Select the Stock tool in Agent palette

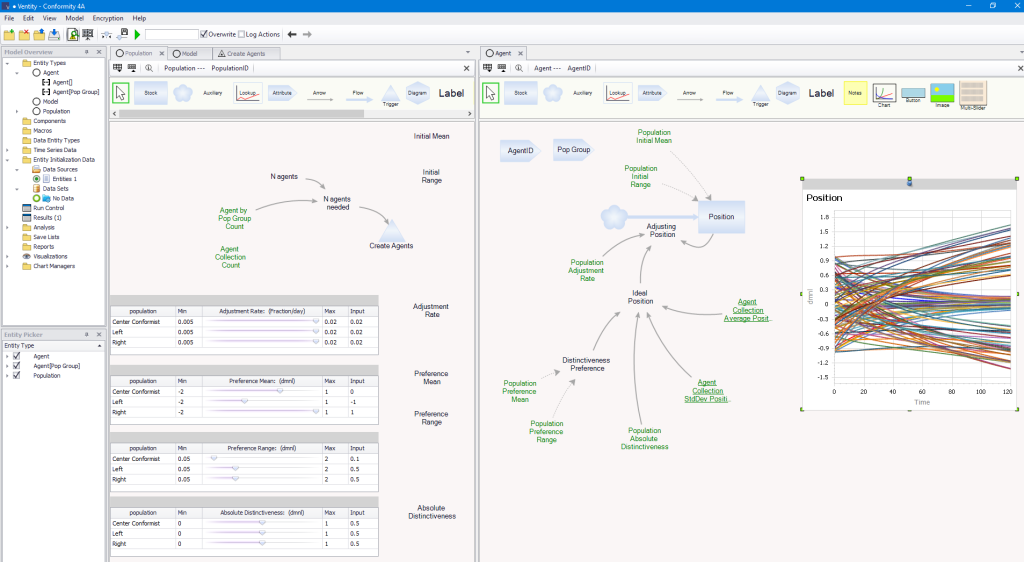tap(521, 93)
